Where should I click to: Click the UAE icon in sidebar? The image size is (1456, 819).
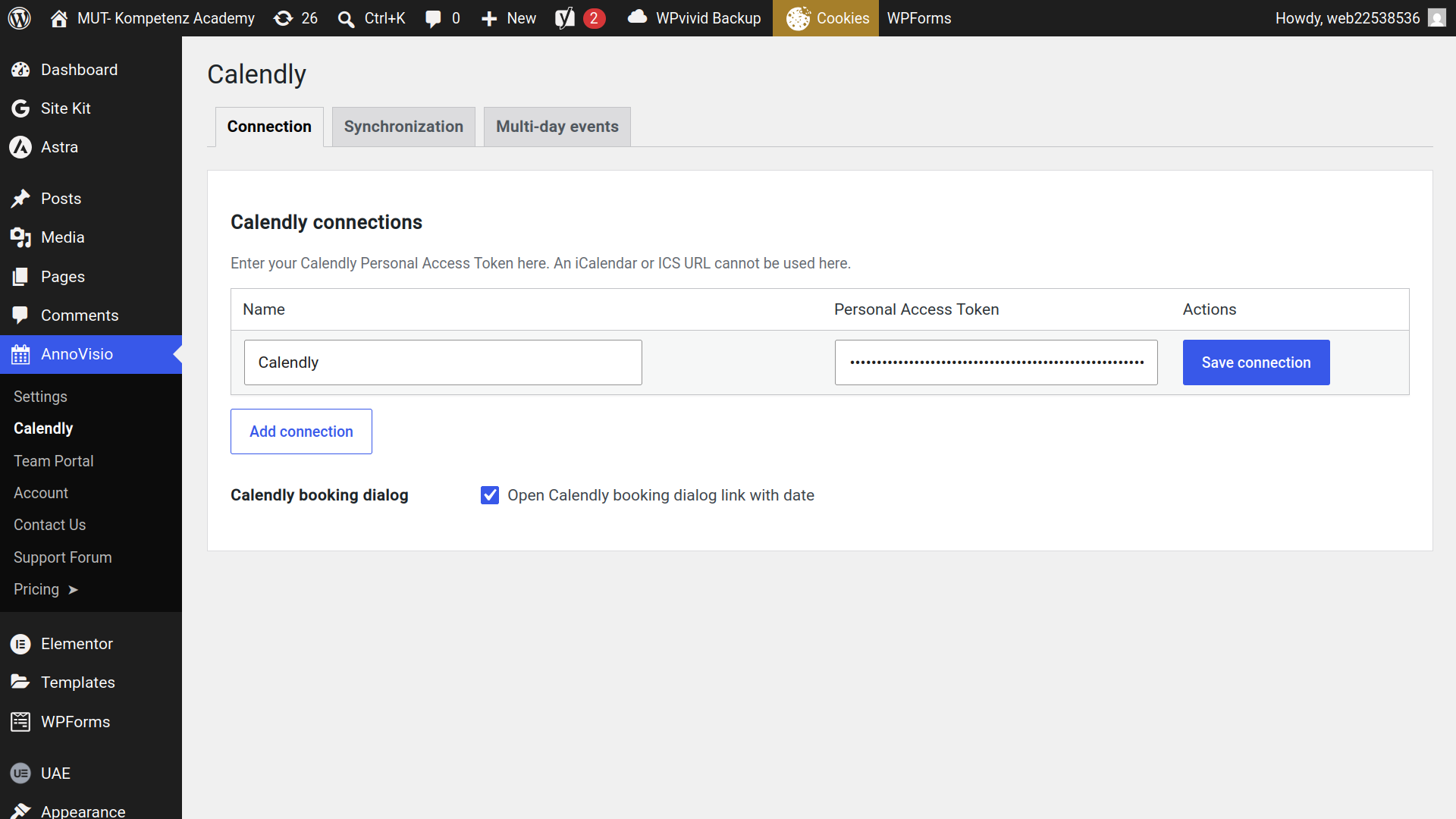click(x=20, y=773)
